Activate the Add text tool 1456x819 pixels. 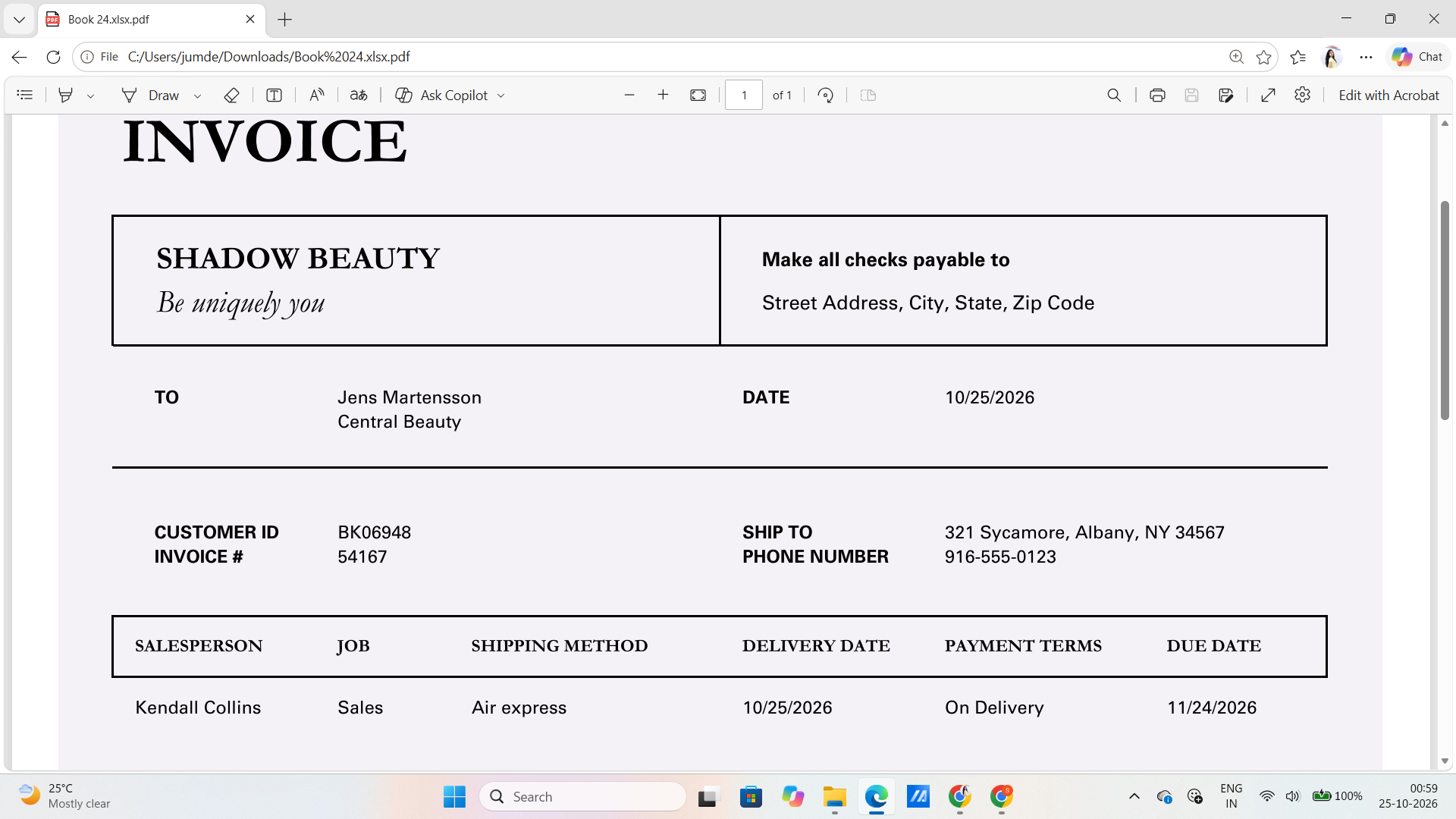pyautogui.click(x=275, y=95)
